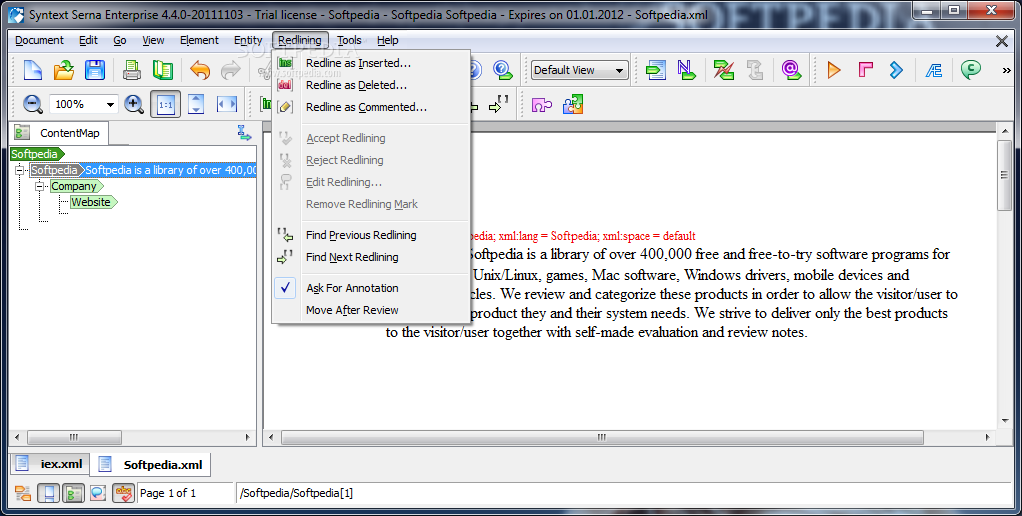Click the purple @ attribute icon
The image size is (1022, 516).
pos(791,70)
